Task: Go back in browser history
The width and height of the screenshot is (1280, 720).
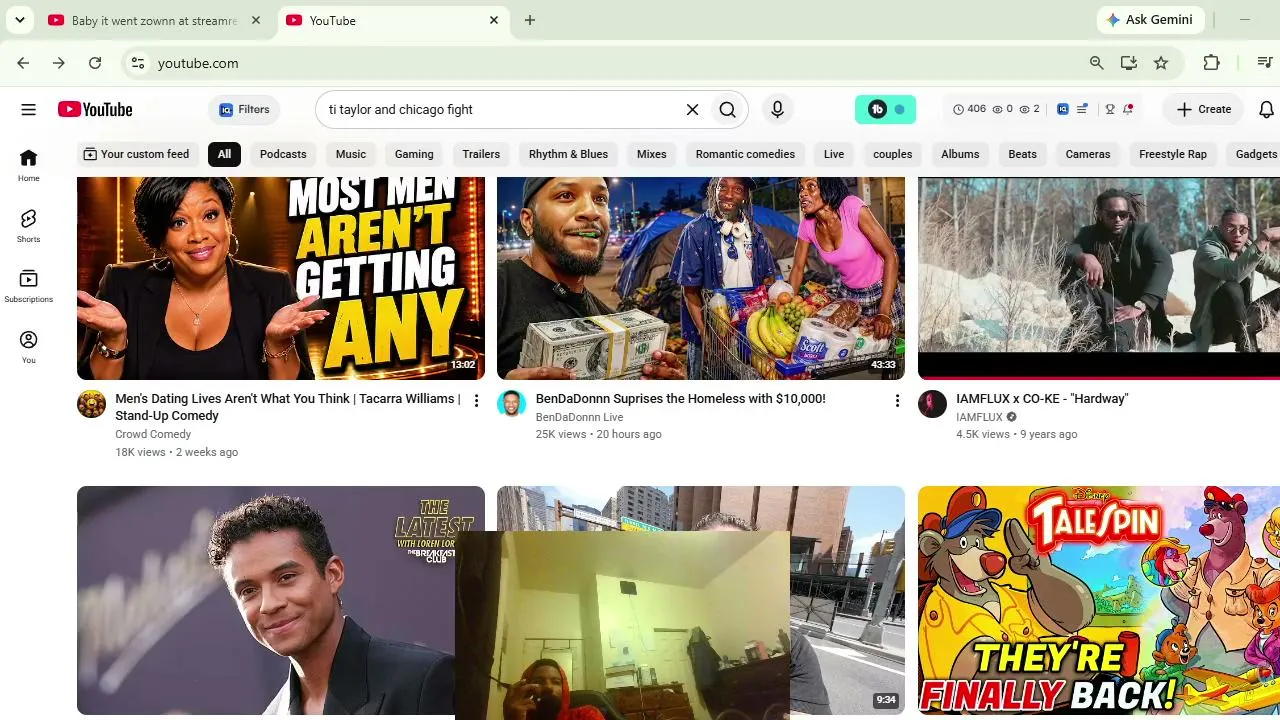Action: pos(23,63)
